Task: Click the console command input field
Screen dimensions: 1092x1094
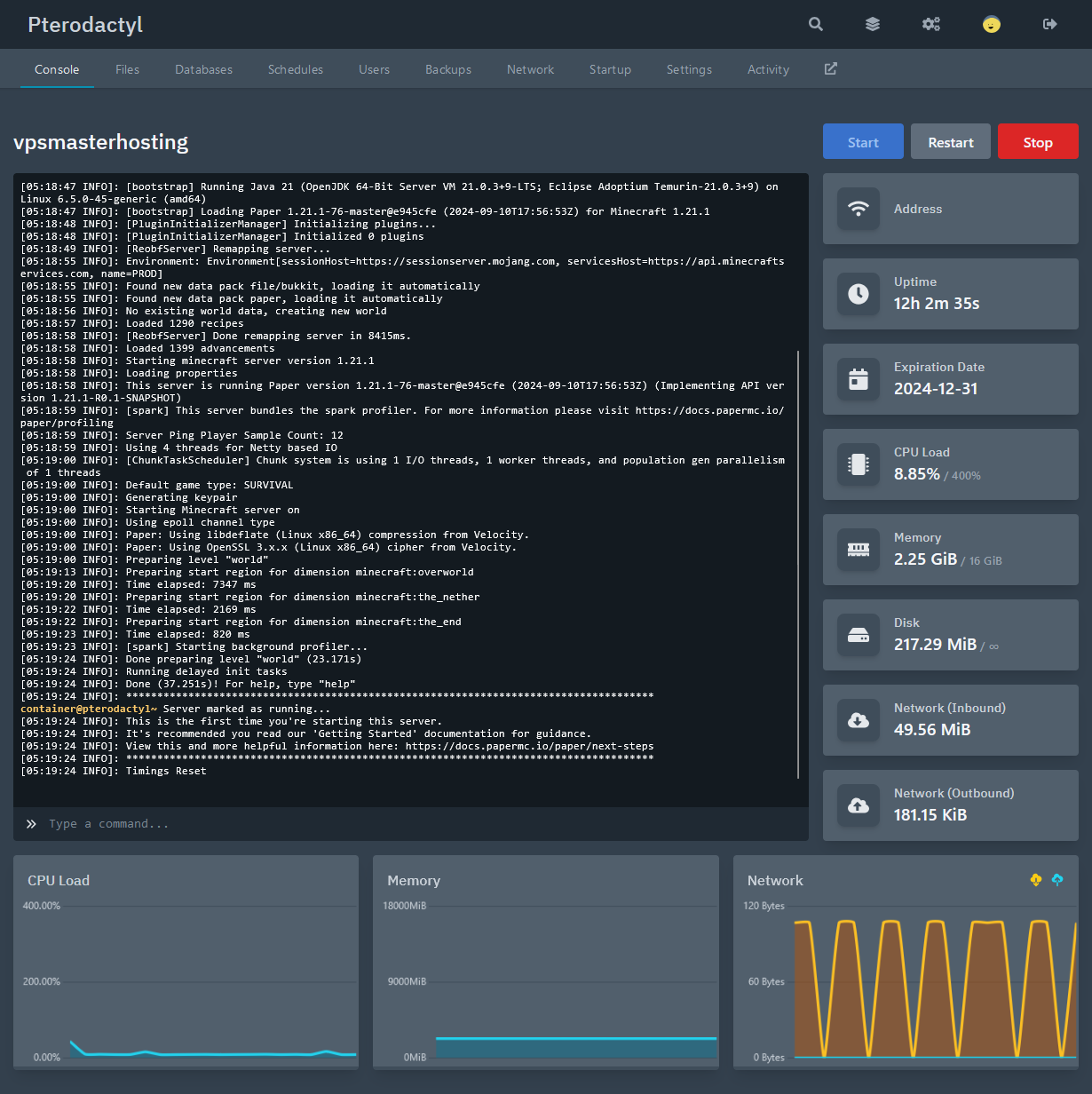Action: [417, 824]
